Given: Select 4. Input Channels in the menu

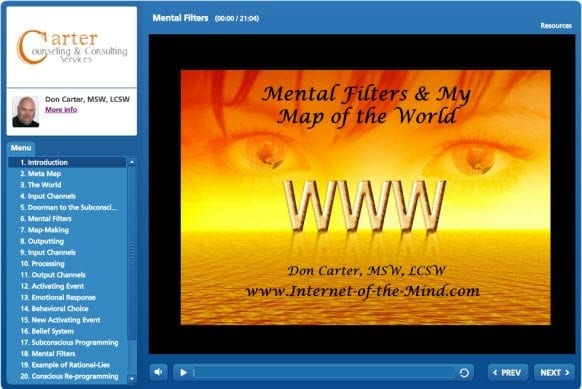Looking at the screenshot, I should tap(67, 196).
